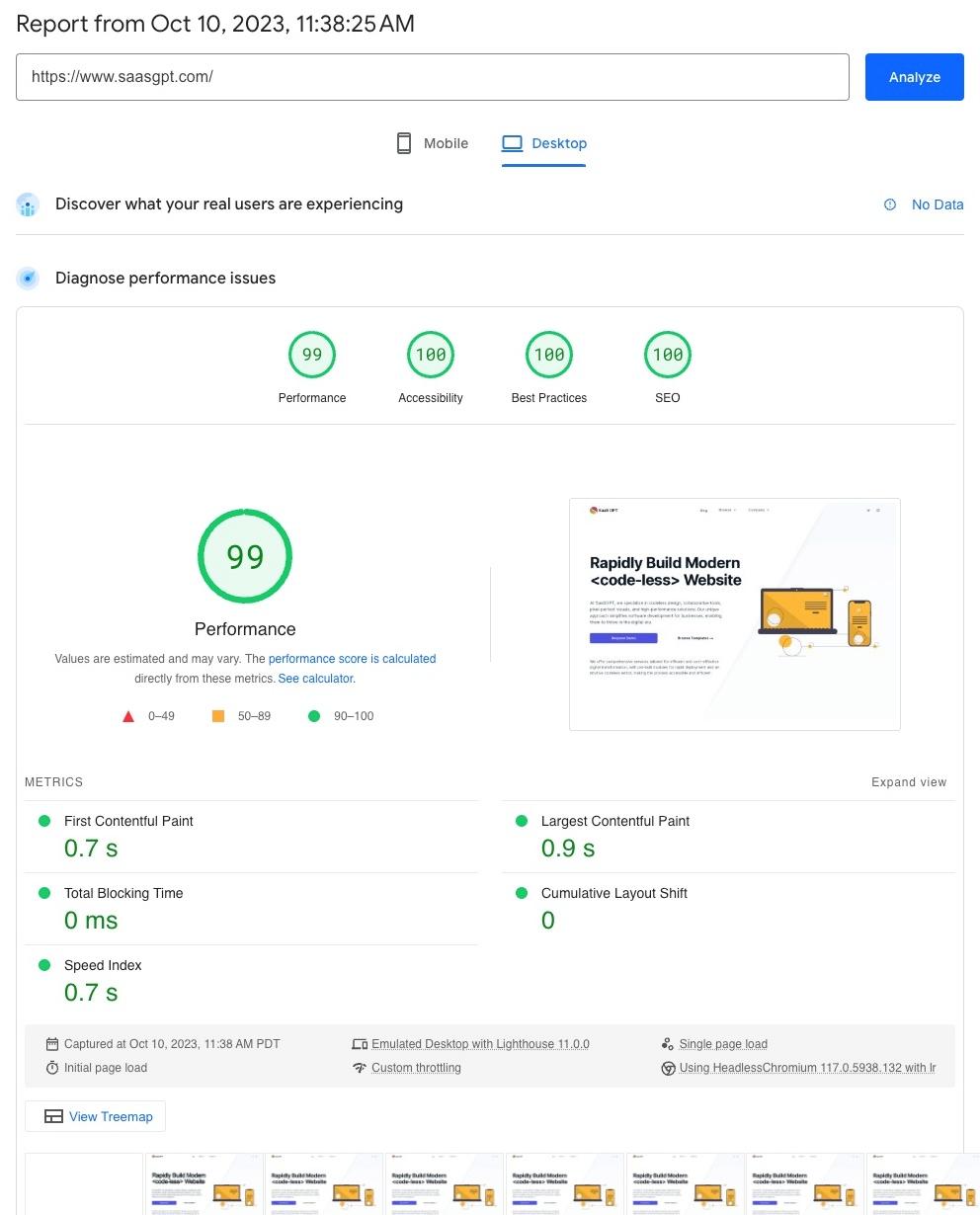
Task: Click the icon beside Discover real users heading
Action: pos(28,204)
